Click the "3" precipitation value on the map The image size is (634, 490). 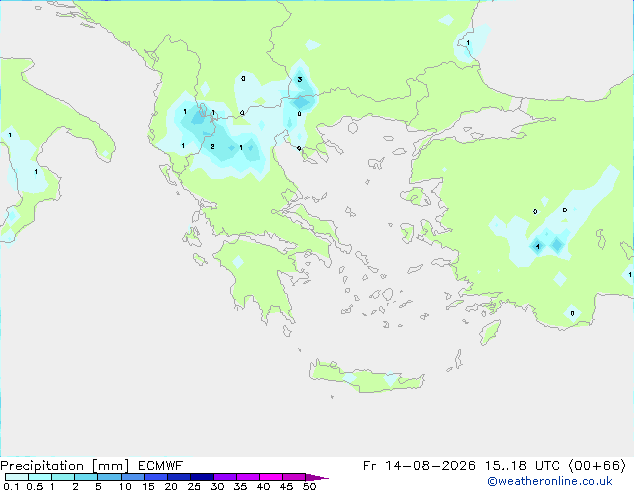pos(300,79)
